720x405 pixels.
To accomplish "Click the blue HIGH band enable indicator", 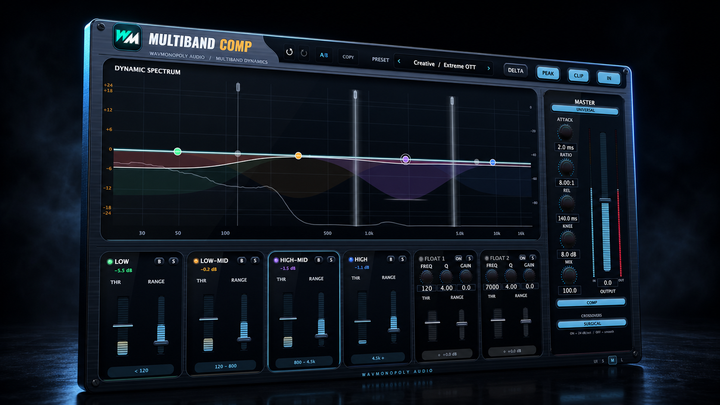I will [351, 259].
